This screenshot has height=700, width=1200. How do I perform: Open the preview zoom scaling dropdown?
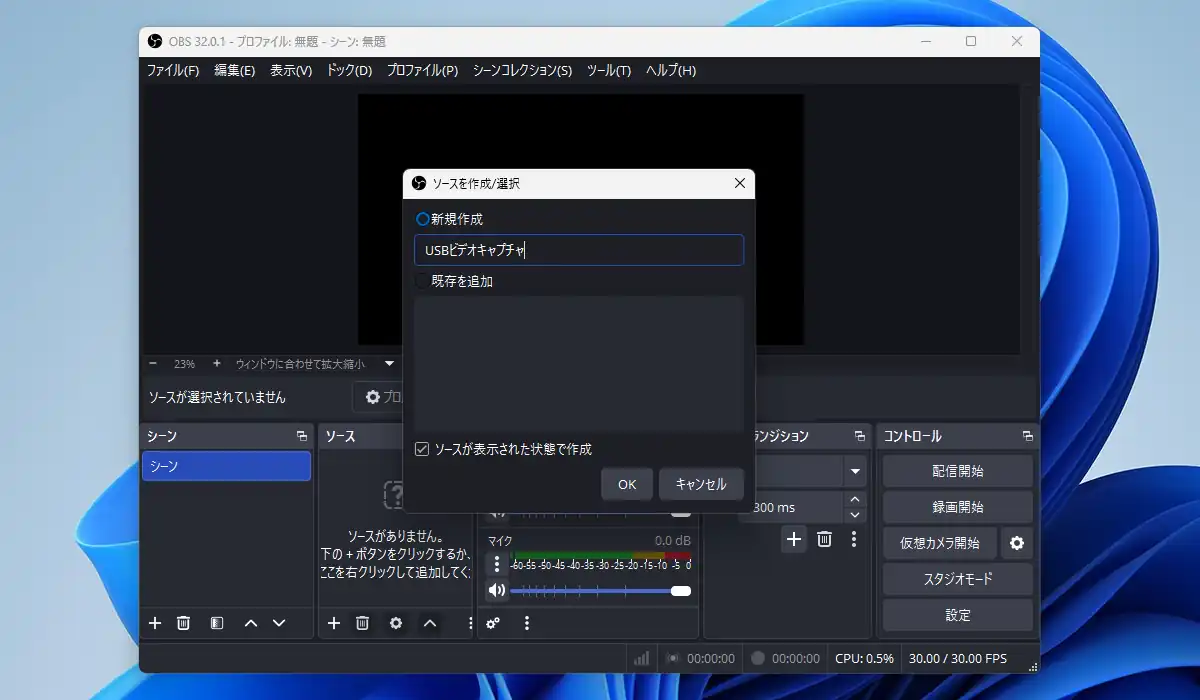pos(390,364)
